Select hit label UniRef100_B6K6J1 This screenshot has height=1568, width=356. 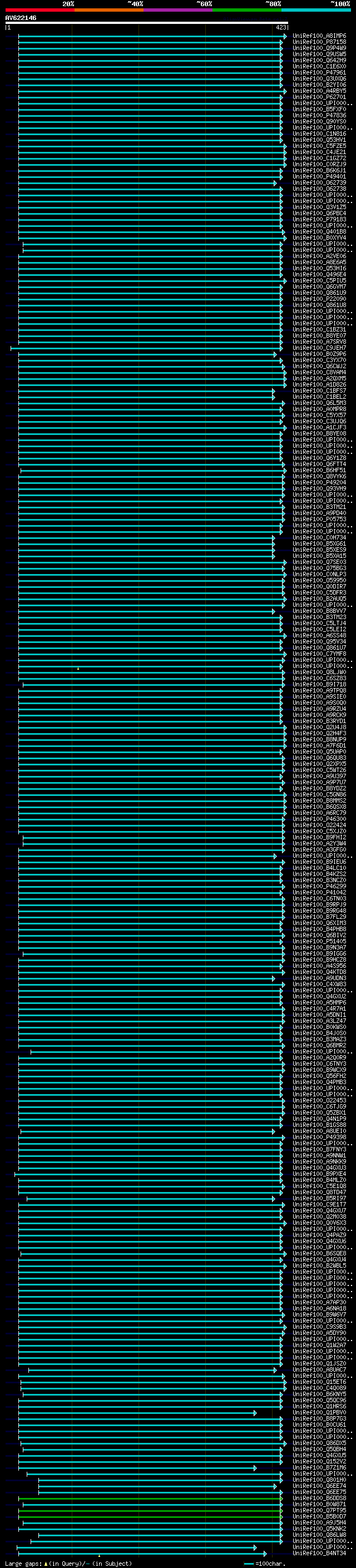(319, 170)
